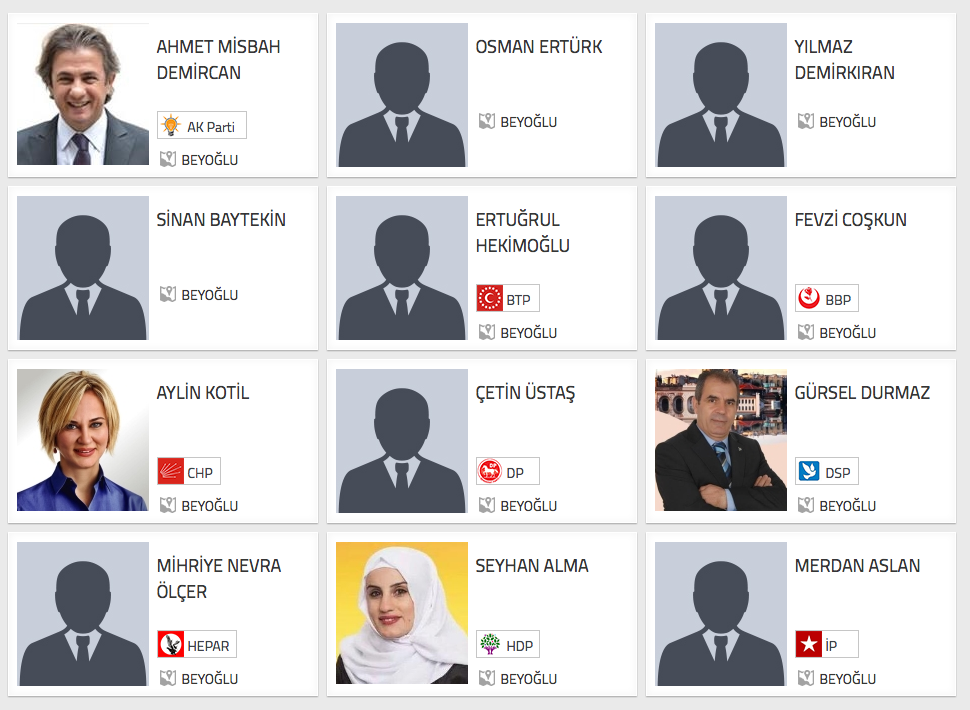The height and width of the screenshot is (710, 970).
Task: Open Gürsel Durmaz's photo thumbnail
Action: 721,440
